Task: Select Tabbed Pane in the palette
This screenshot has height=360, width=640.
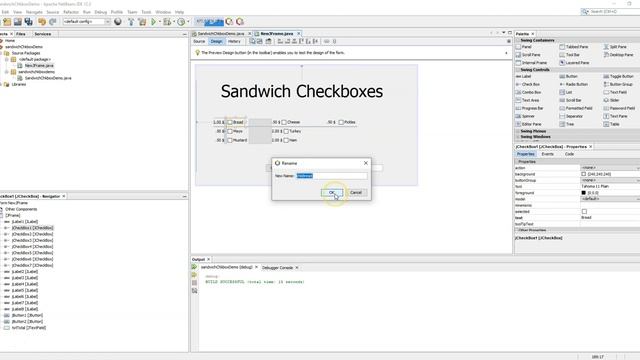Action: point(574,47)
